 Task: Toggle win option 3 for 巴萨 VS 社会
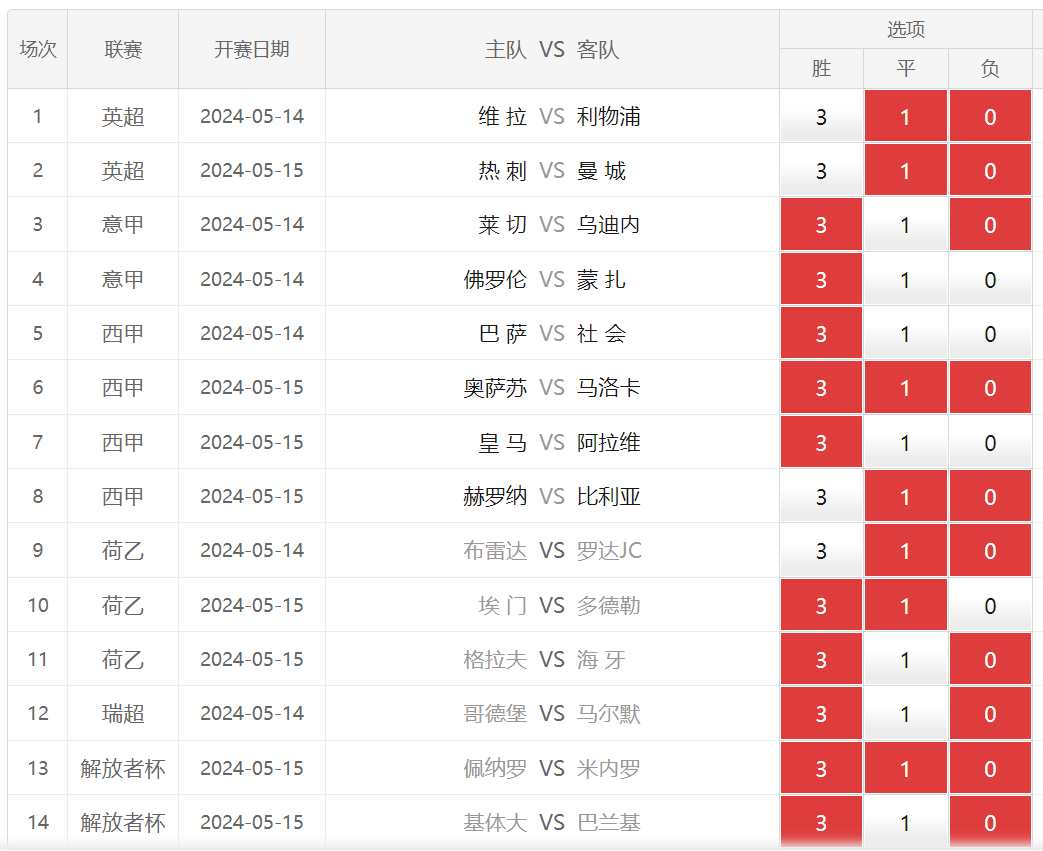821,333
